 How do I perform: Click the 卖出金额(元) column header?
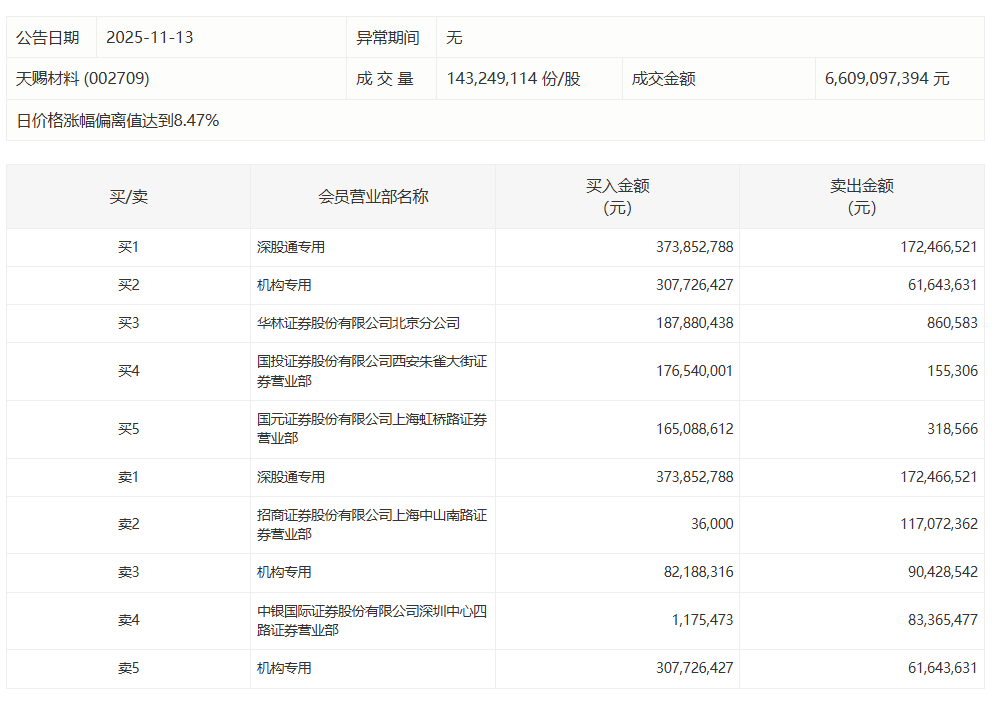coord(862,196)
